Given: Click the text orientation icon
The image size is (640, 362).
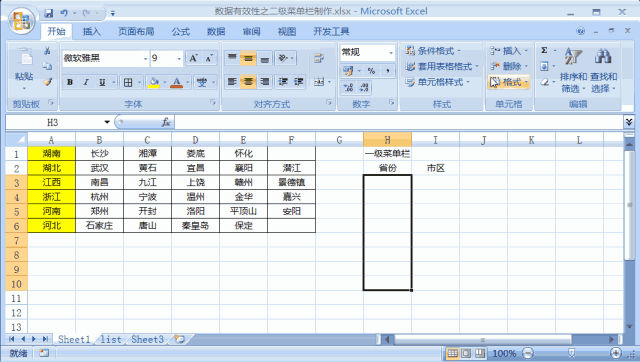Looking at the screenshot, I should pyautogui.click(x=283, y=58).
